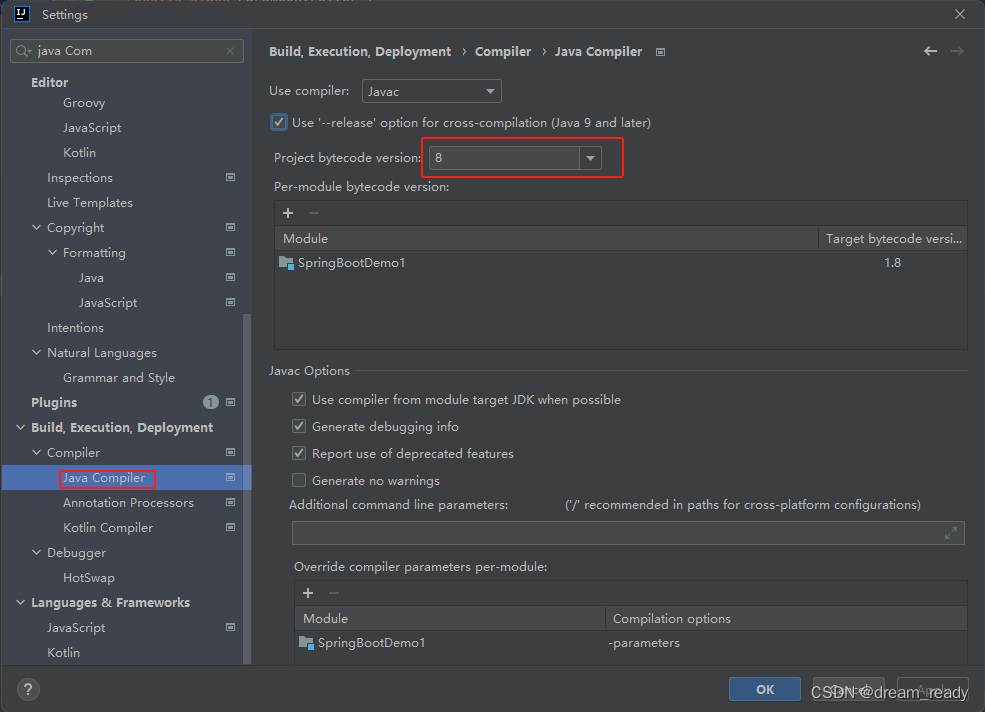Expand the additional command line parameters field
The width and height of the screenshot is (985, 712).
click(950, 534)
